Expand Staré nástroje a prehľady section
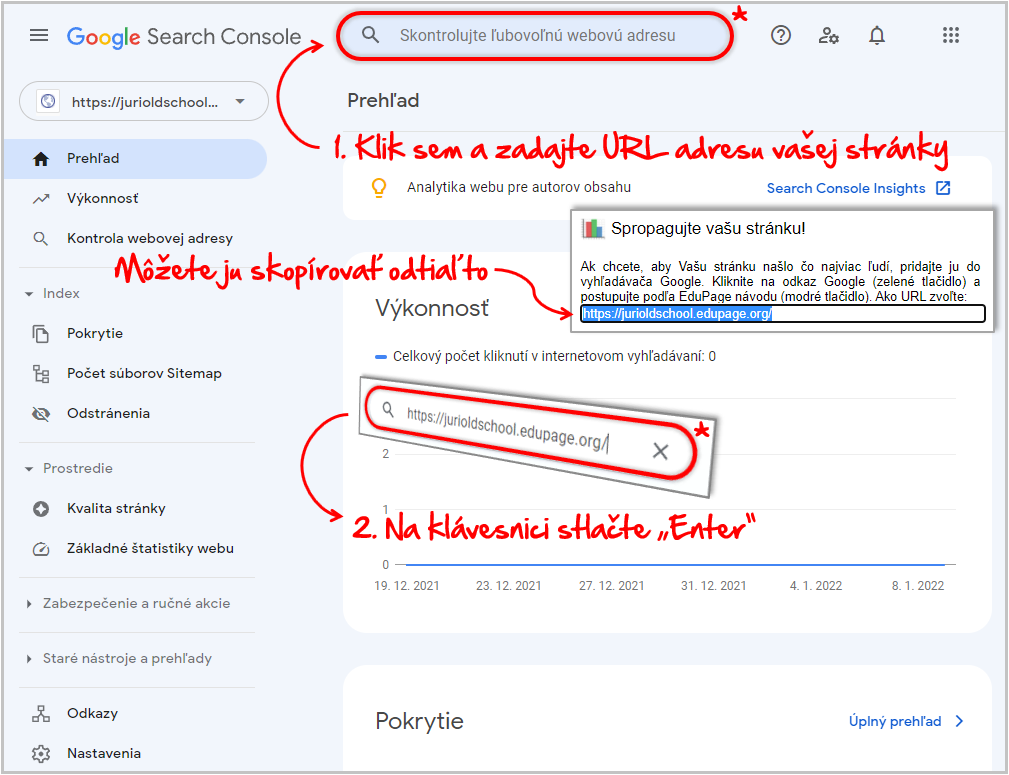 coord(118,658)
